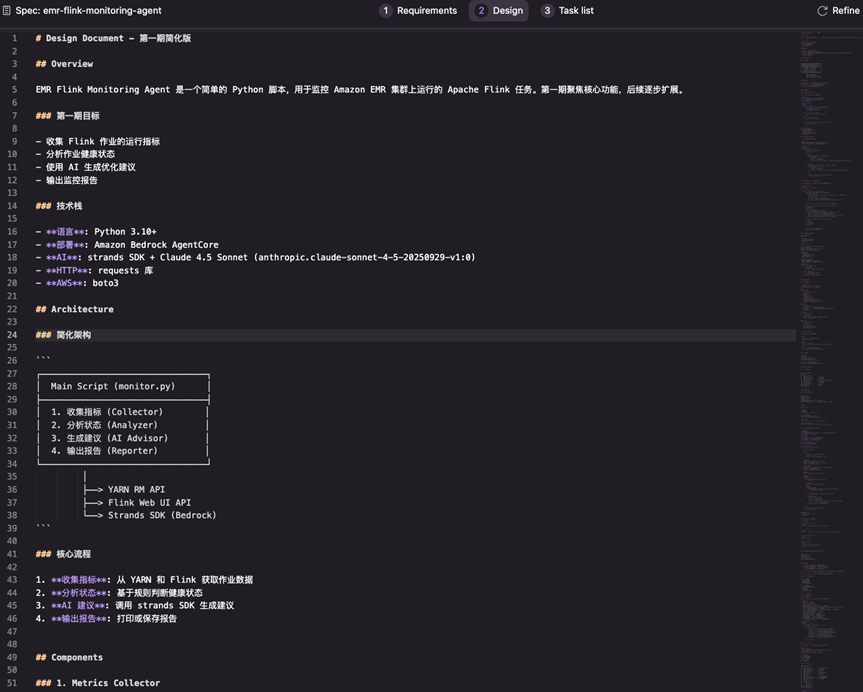Click the step number 1 badge
The image size is (863, 692).
coord(386,10)
